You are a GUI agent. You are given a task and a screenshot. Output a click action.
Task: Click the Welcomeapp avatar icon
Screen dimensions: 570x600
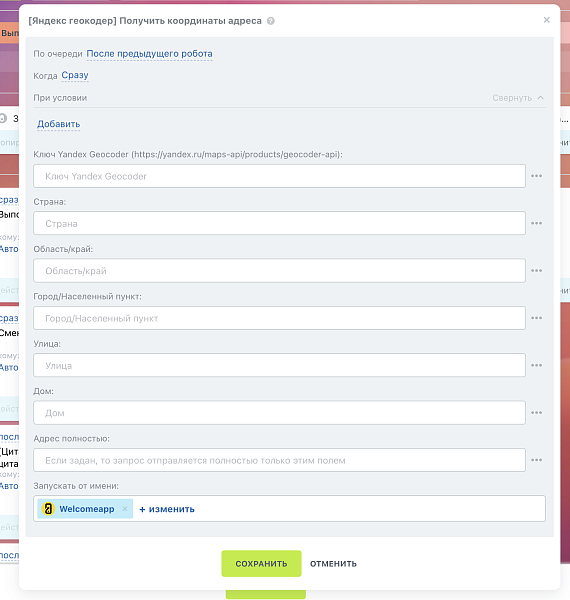[x=48, y=509]
